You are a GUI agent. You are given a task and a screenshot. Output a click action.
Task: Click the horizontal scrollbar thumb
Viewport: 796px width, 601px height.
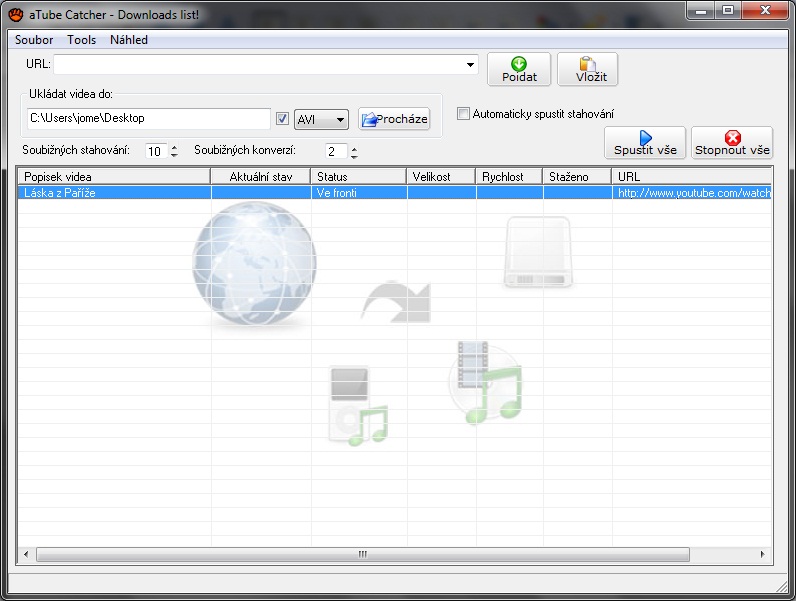362,554
